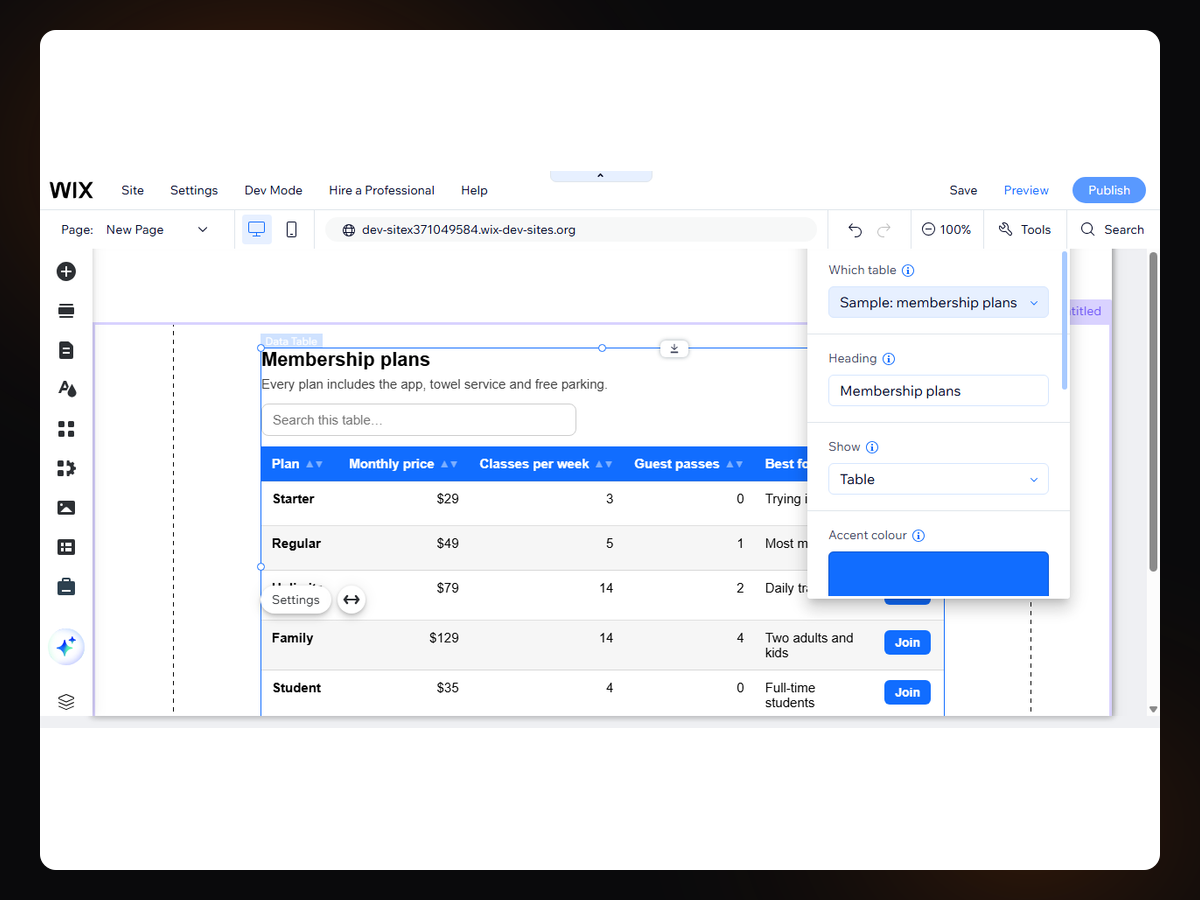The image size is (1200, 900).
Task: Open the CMS table icon in sidebar
Action: click(66, 547)
